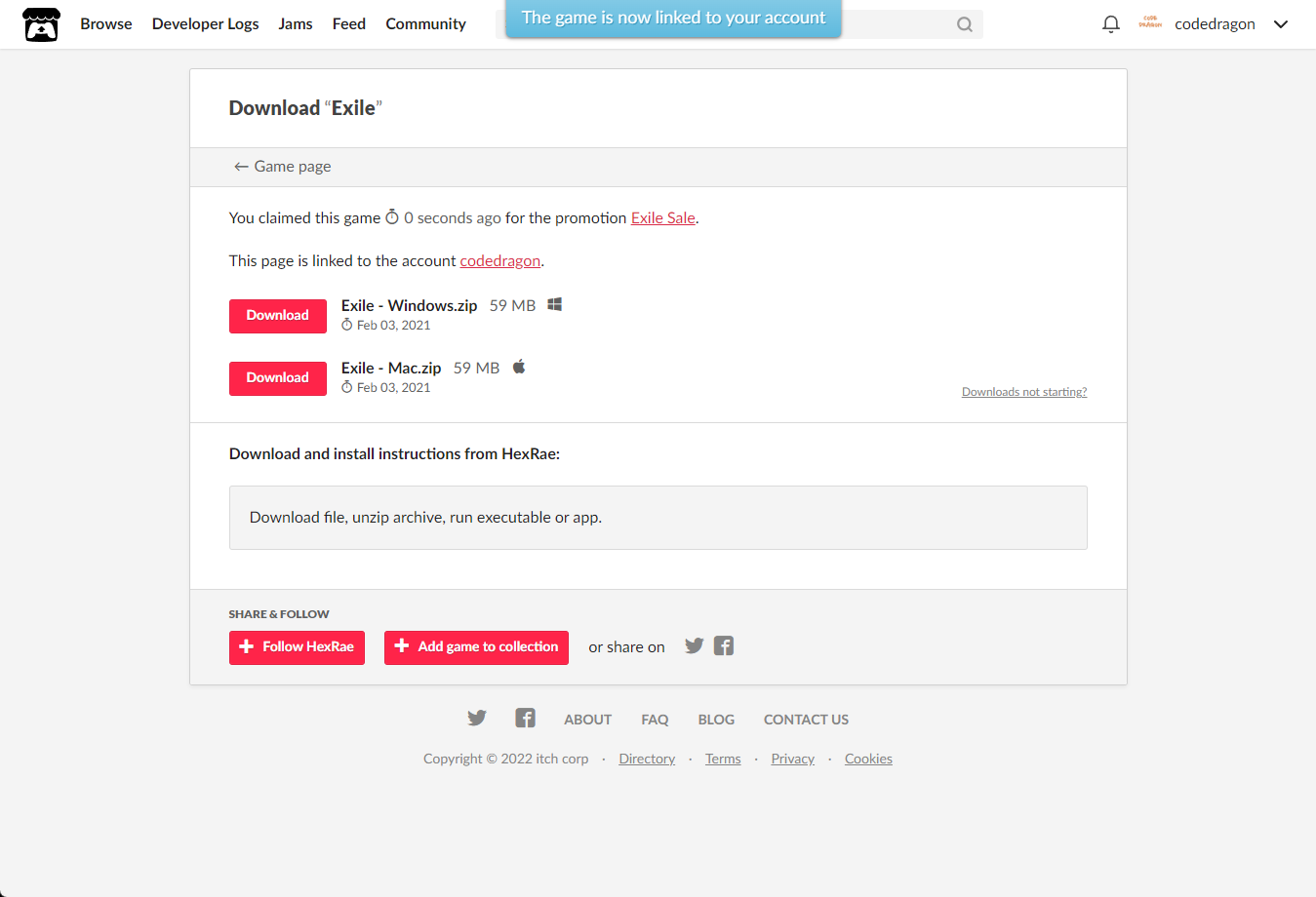Screen dimensions: 1316x897
Task: Share on Facebook icon beside 'or share on'
Action: click(x=723, y=645)
